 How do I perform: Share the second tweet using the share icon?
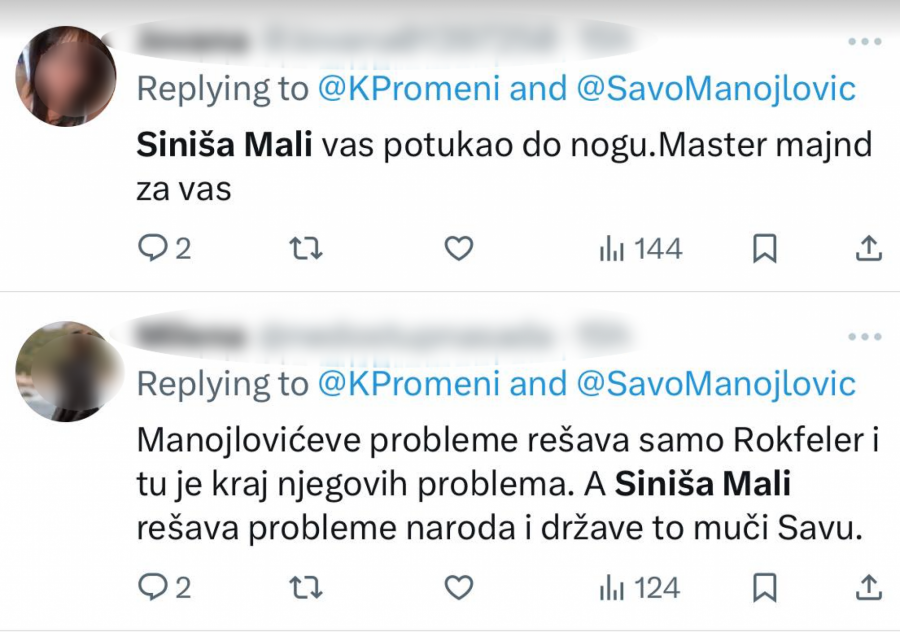868,588
